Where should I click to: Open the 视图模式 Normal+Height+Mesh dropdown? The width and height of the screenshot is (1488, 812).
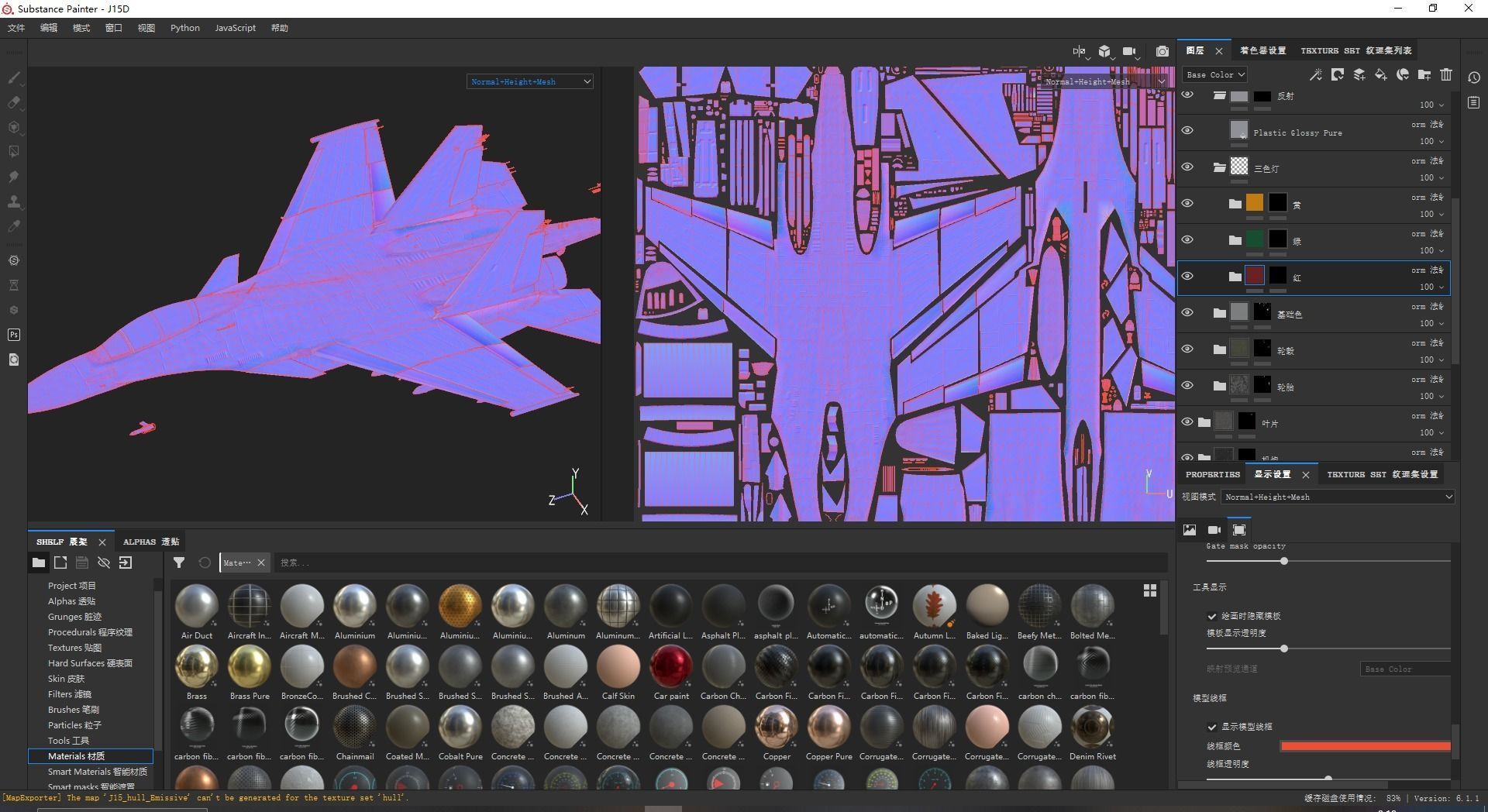coord(1338,497)
